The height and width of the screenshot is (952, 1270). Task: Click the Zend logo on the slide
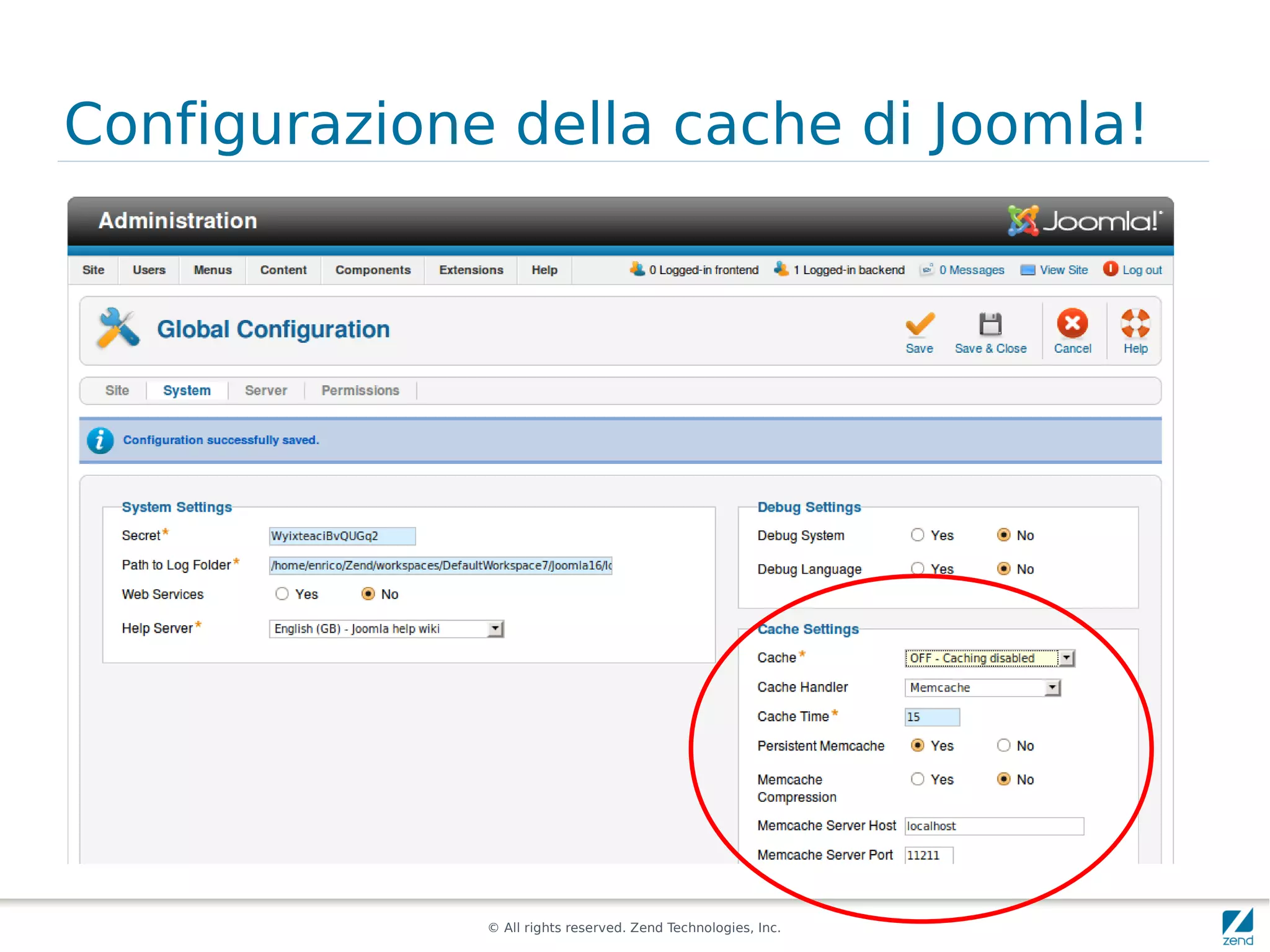tap(1238, 927)
